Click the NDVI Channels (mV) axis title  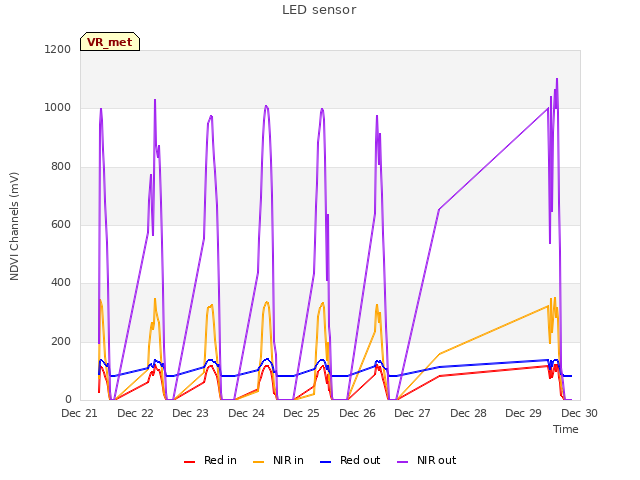coord(14,226)
